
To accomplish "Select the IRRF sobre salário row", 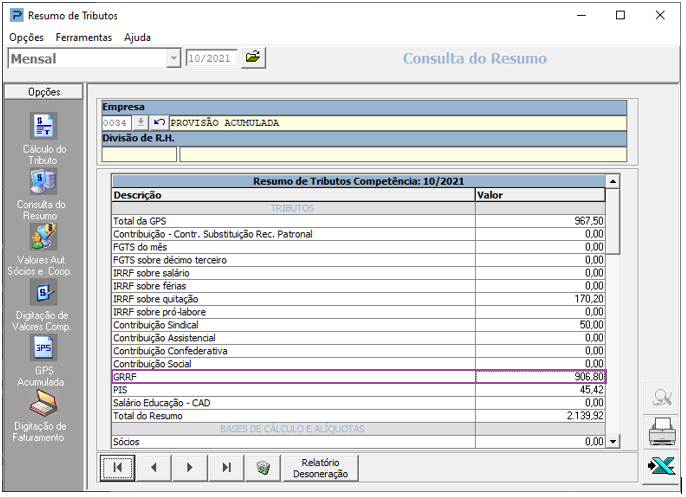I will click(358, 273).
